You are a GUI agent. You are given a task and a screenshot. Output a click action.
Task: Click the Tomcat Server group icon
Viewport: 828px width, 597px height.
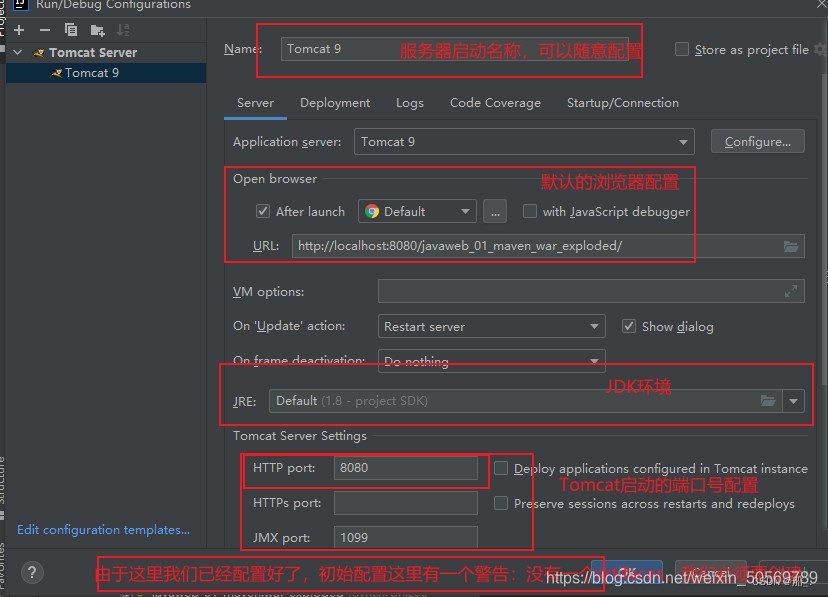coord(39,53)
